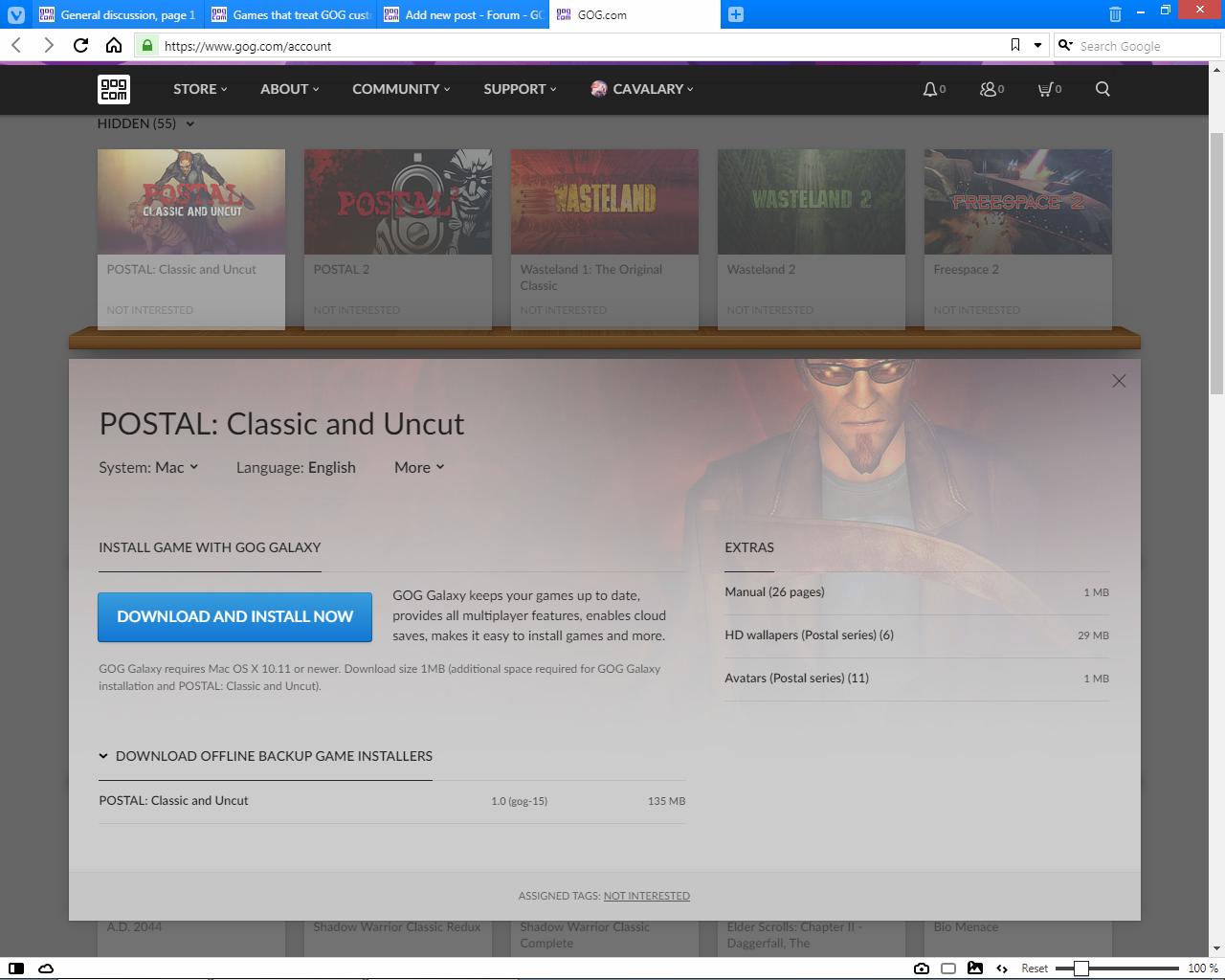
Task: Open the STORE dropdown menu
Action: point(200,89)
